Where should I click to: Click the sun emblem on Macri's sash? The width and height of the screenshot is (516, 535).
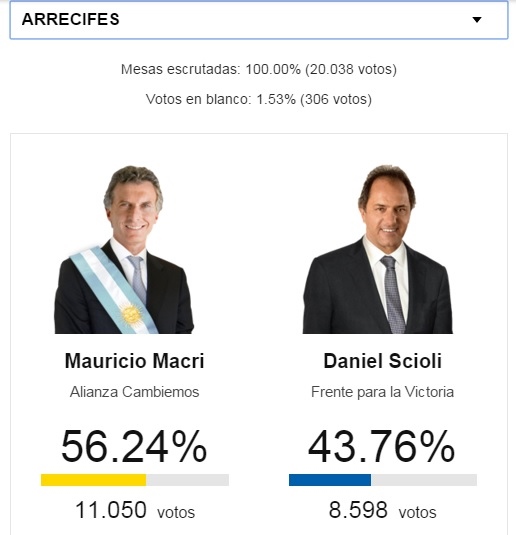[131, 315]
